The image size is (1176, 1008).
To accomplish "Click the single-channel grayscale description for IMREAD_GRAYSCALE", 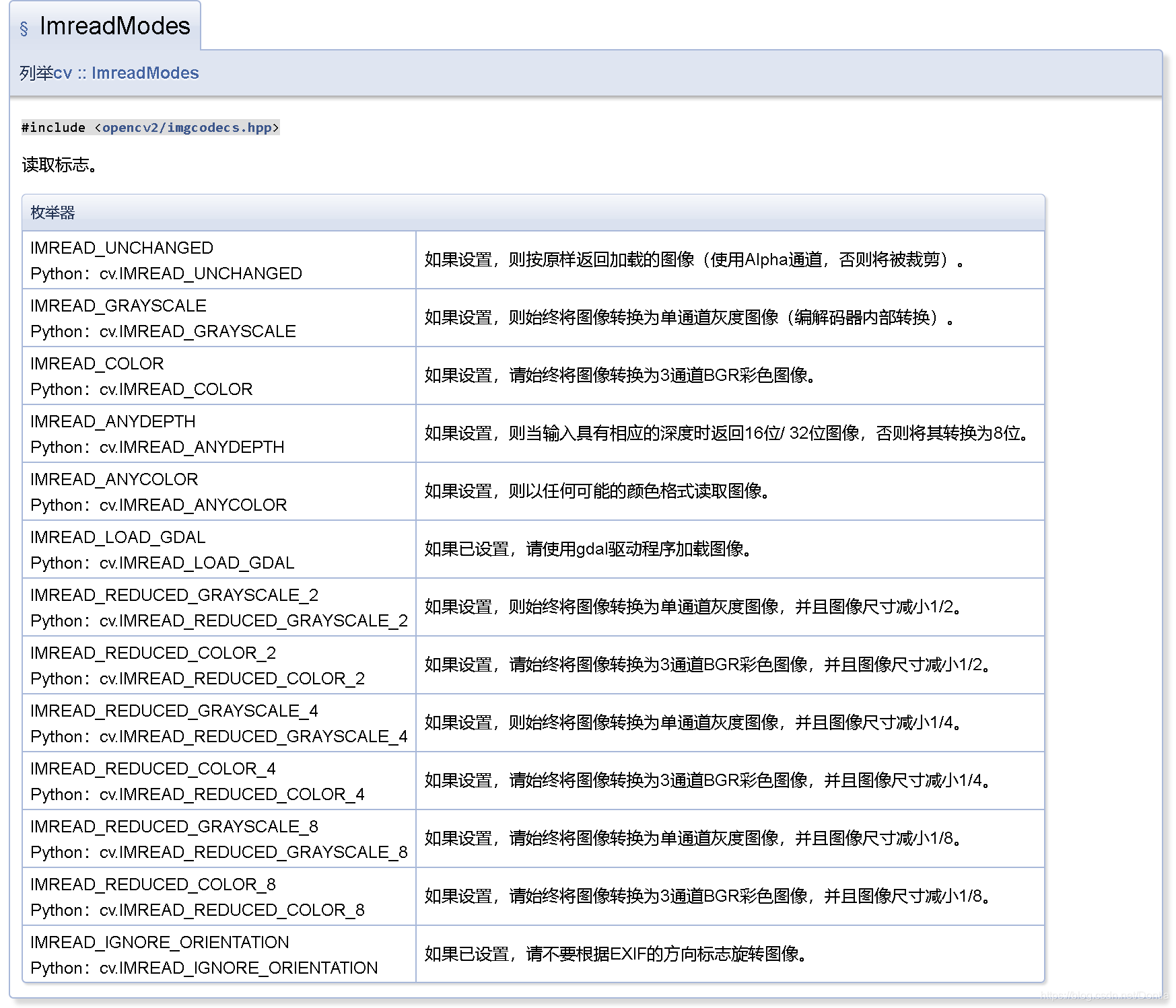I will tap(690, 318).
